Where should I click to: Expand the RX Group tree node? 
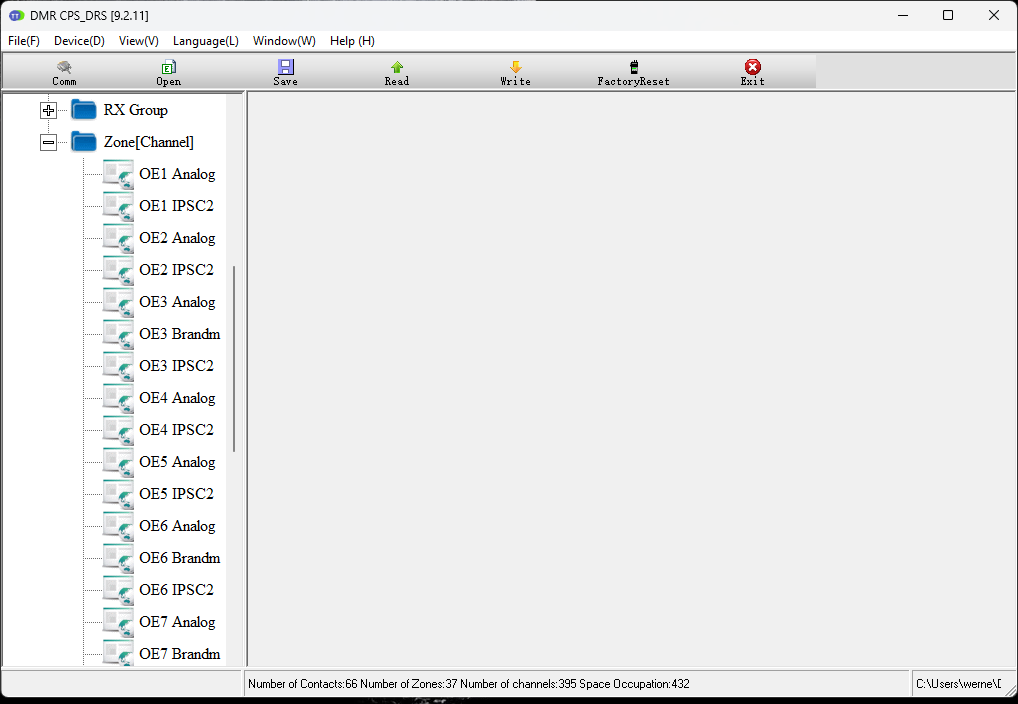48,110
